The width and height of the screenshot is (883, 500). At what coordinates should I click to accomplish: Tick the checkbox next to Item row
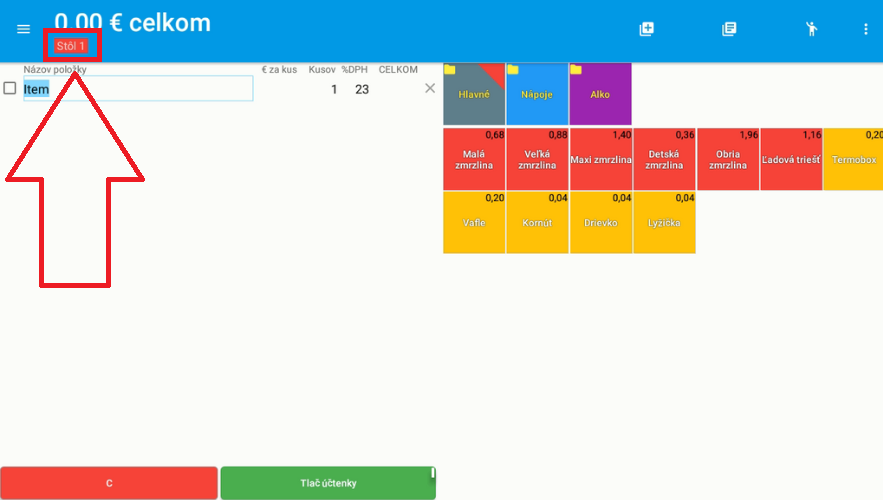(10, 89)
